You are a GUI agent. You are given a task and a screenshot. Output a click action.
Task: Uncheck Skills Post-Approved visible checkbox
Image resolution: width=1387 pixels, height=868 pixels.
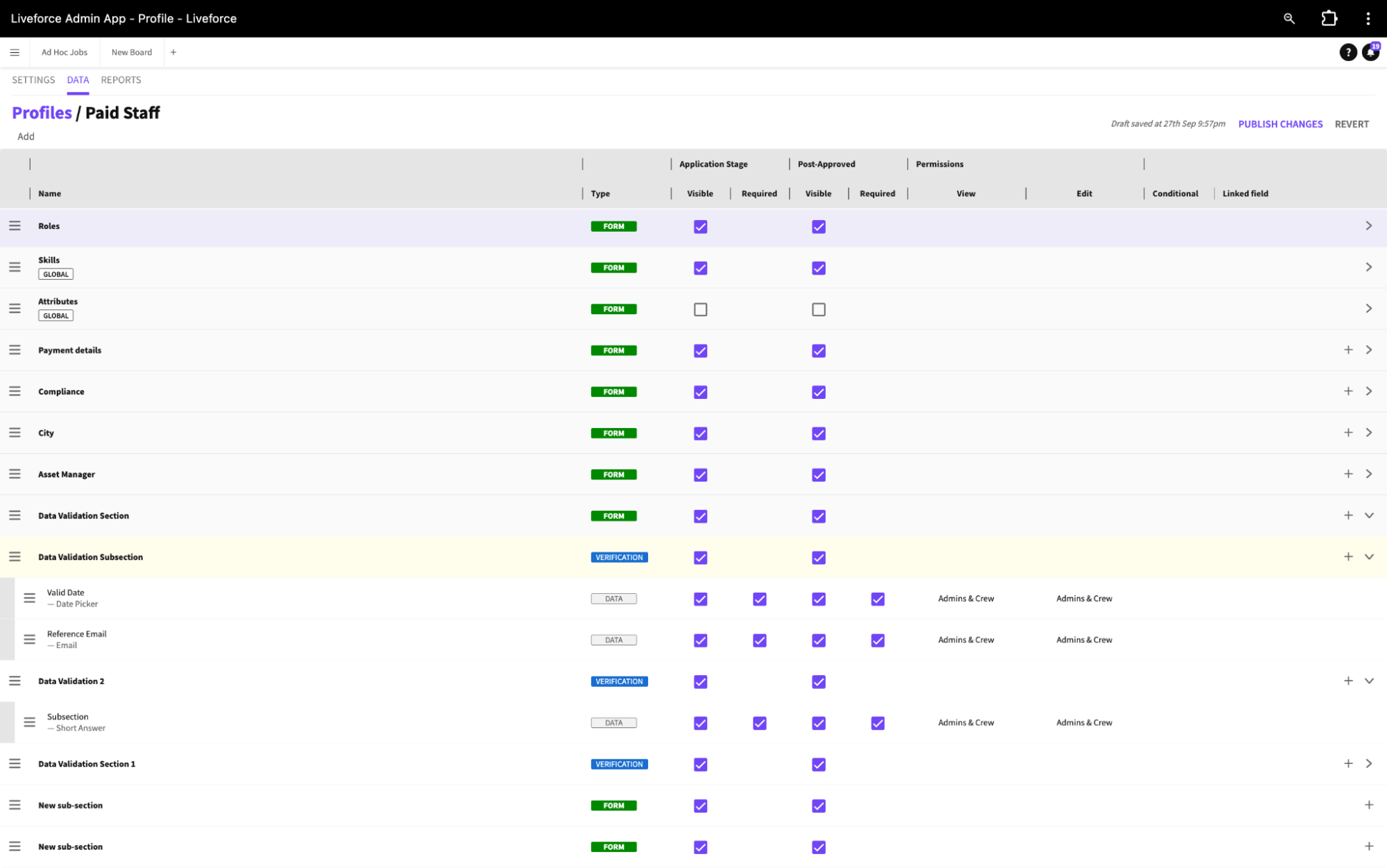[x=819, y=268]
